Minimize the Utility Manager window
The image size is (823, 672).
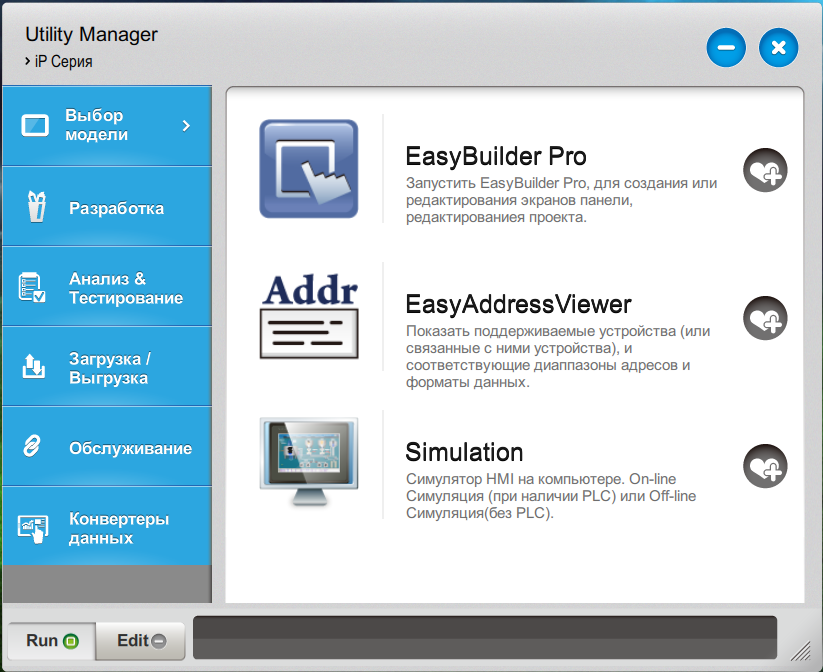tap(726, 48)
